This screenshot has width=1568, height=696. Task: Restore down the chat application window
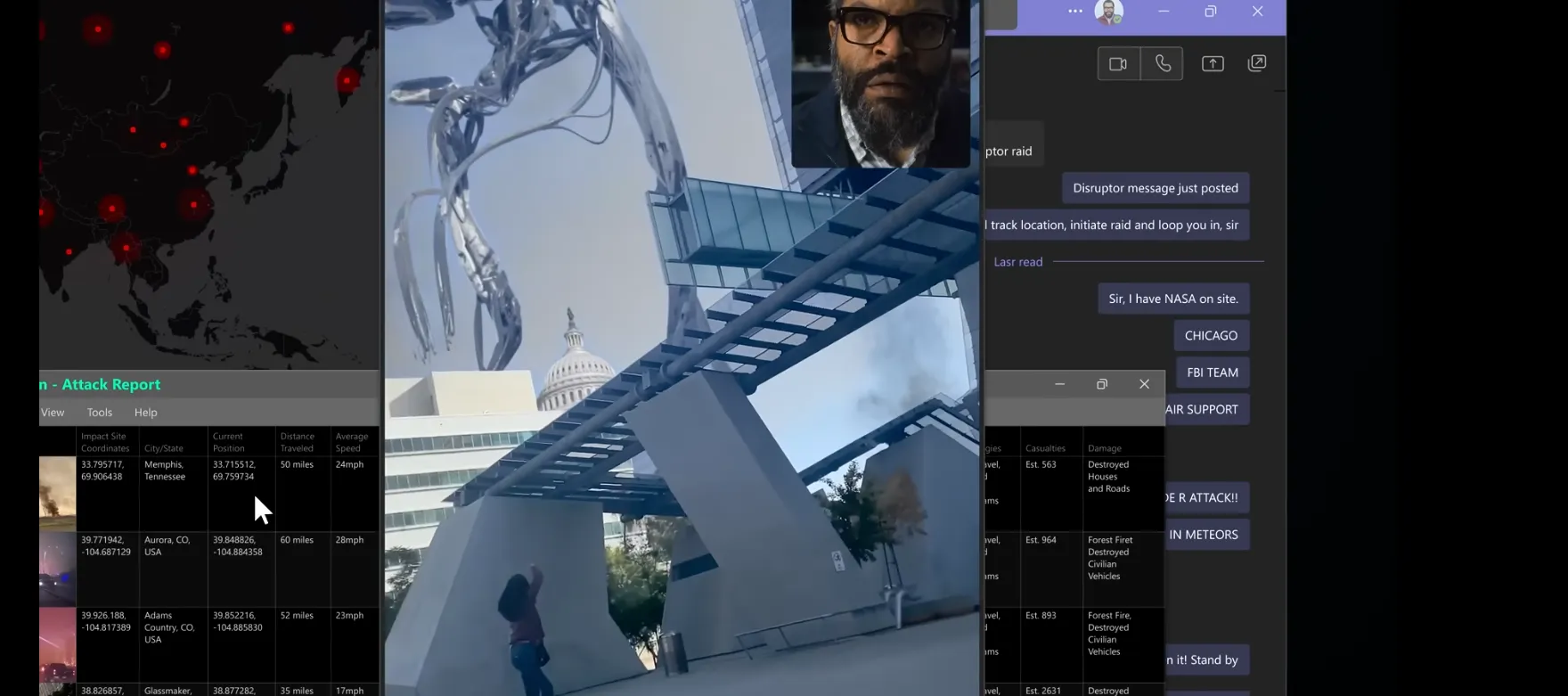pyautogui.click(x=1210, y=12)
